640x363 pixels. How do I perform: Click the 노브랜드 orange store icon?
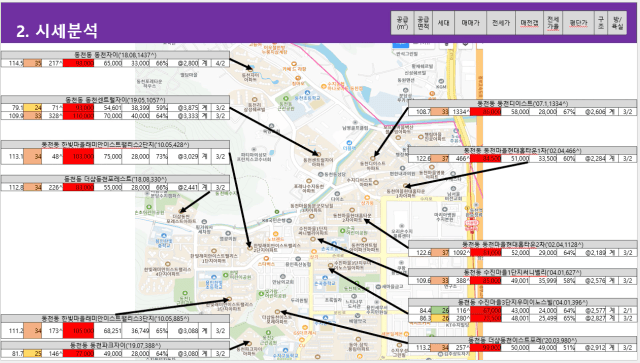(276, 234)
